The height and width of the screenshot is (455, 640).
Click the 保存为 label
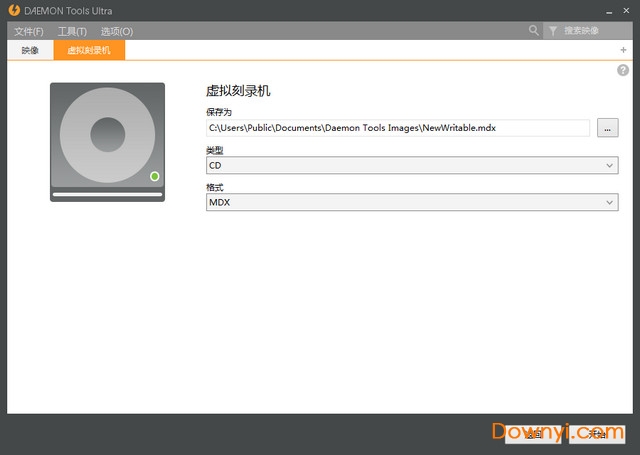coord(219,112)
